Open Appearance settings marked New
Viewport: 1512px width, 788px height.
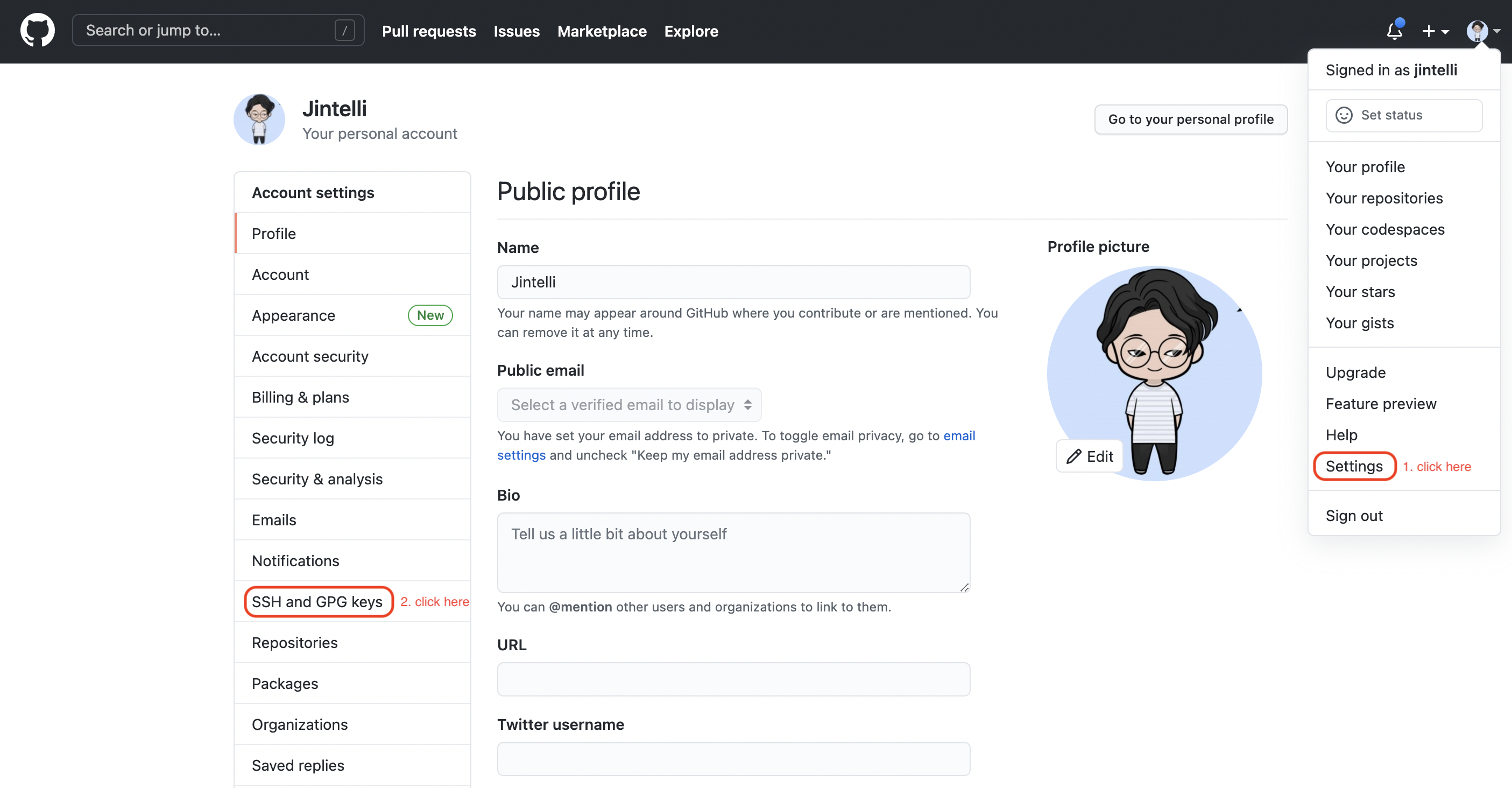coord(293,315)
